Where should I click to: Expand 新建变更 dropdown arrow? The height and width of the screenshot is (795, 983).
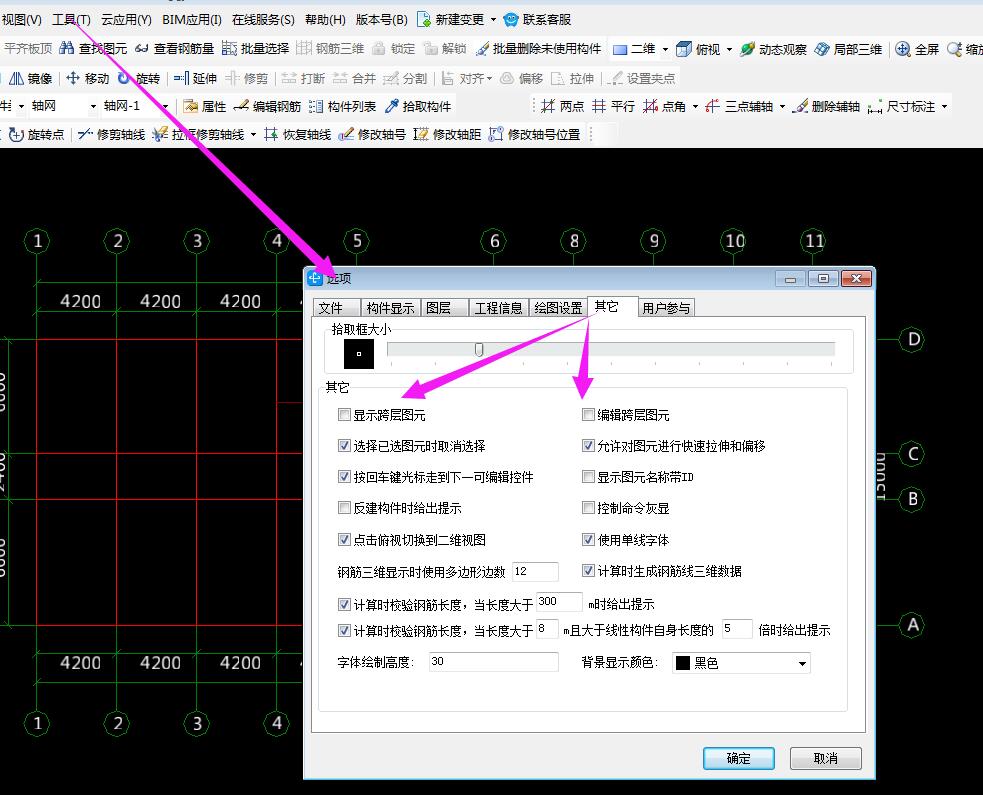pyautogui.click(x=493, y=19)
